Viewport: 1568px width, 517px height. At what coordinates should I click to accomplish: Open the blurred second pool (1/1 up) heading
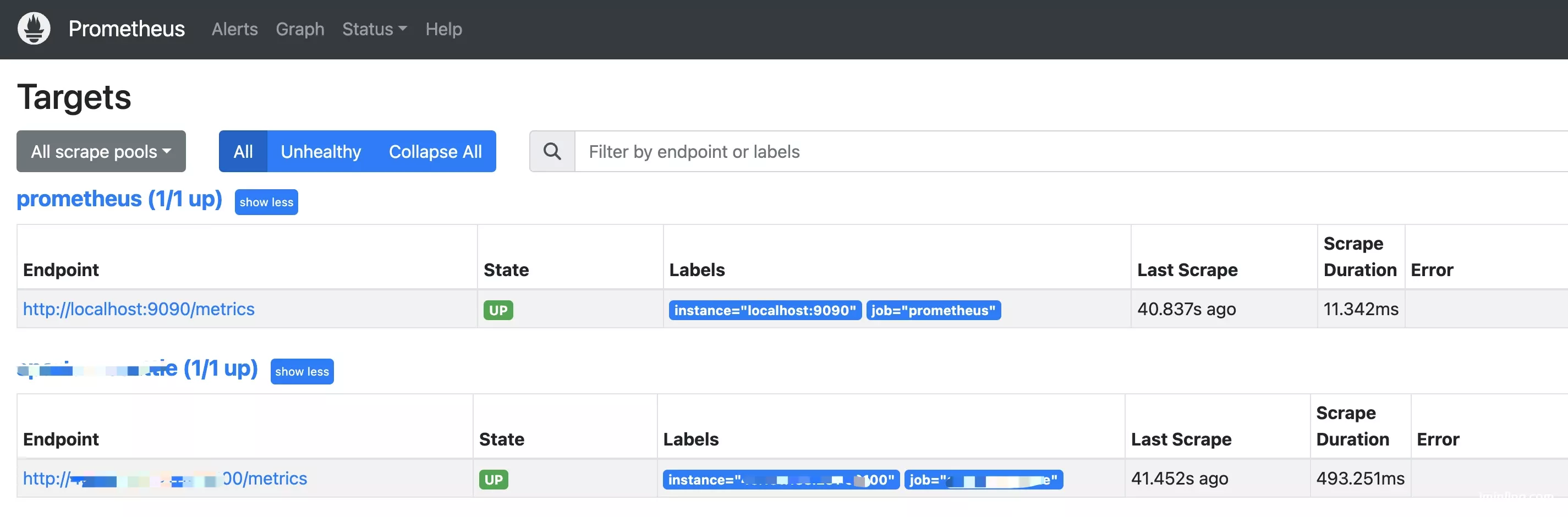[138, 369]
